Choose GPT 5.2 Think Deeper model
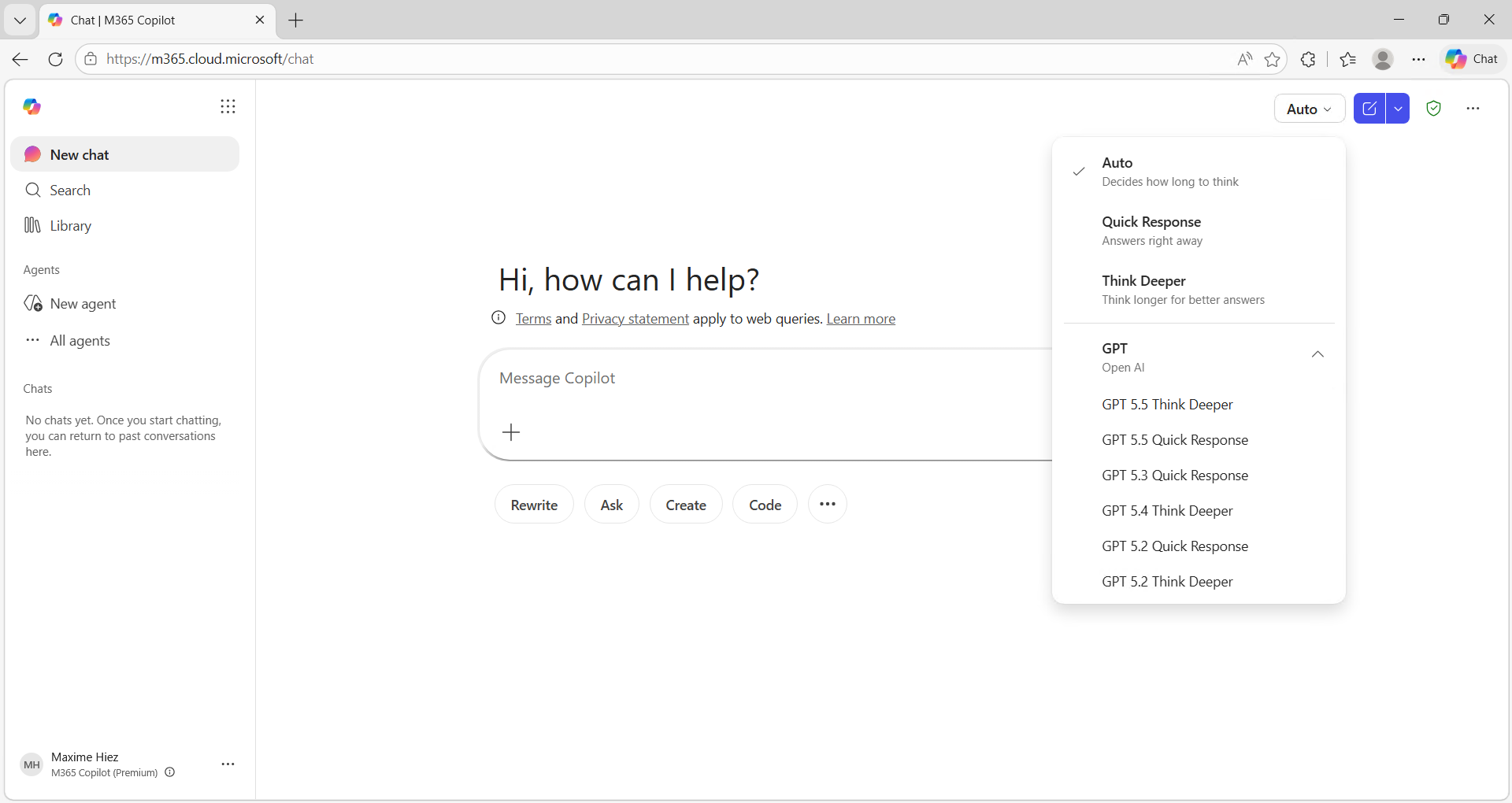 pyautogui.click(x=1199, y=582)
